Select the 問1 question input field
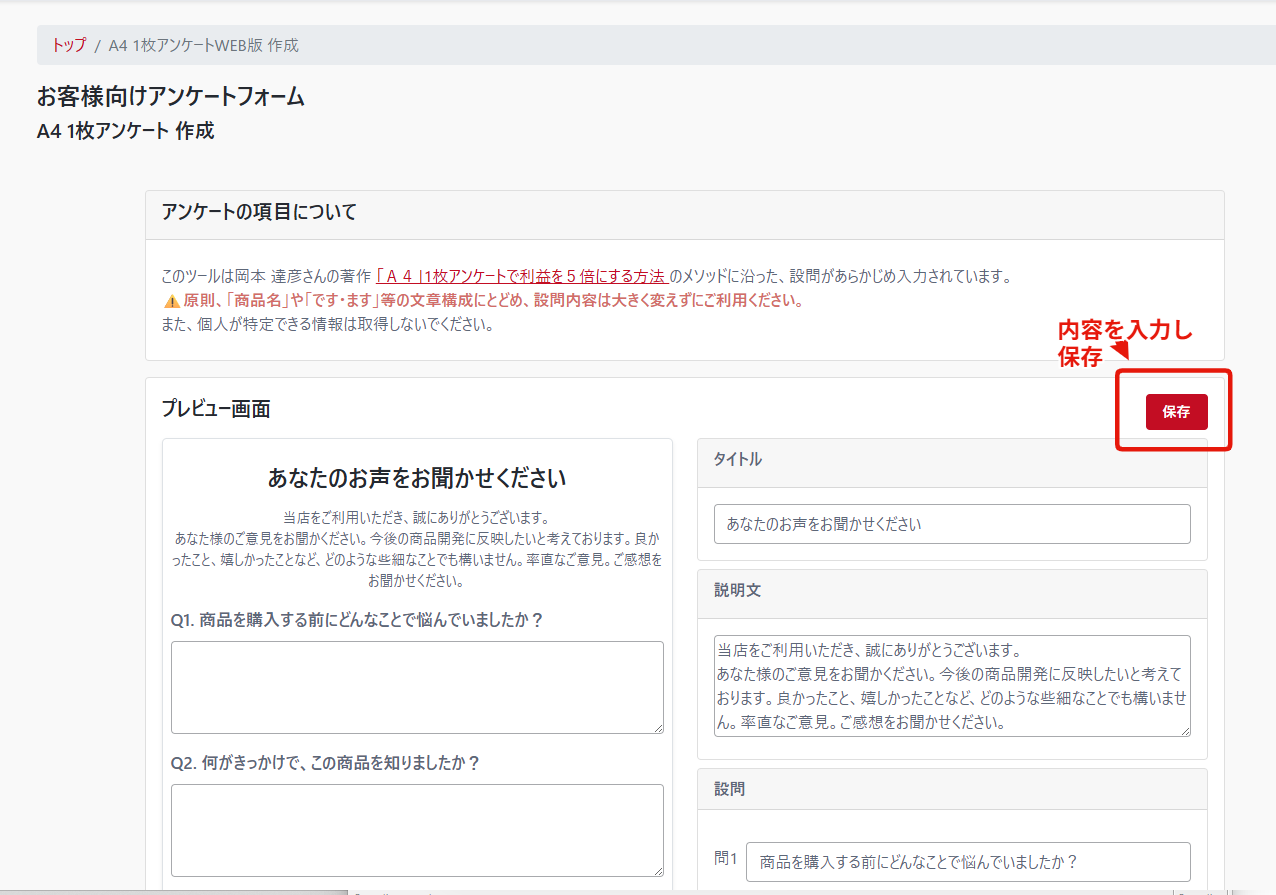 click(967, 862)
